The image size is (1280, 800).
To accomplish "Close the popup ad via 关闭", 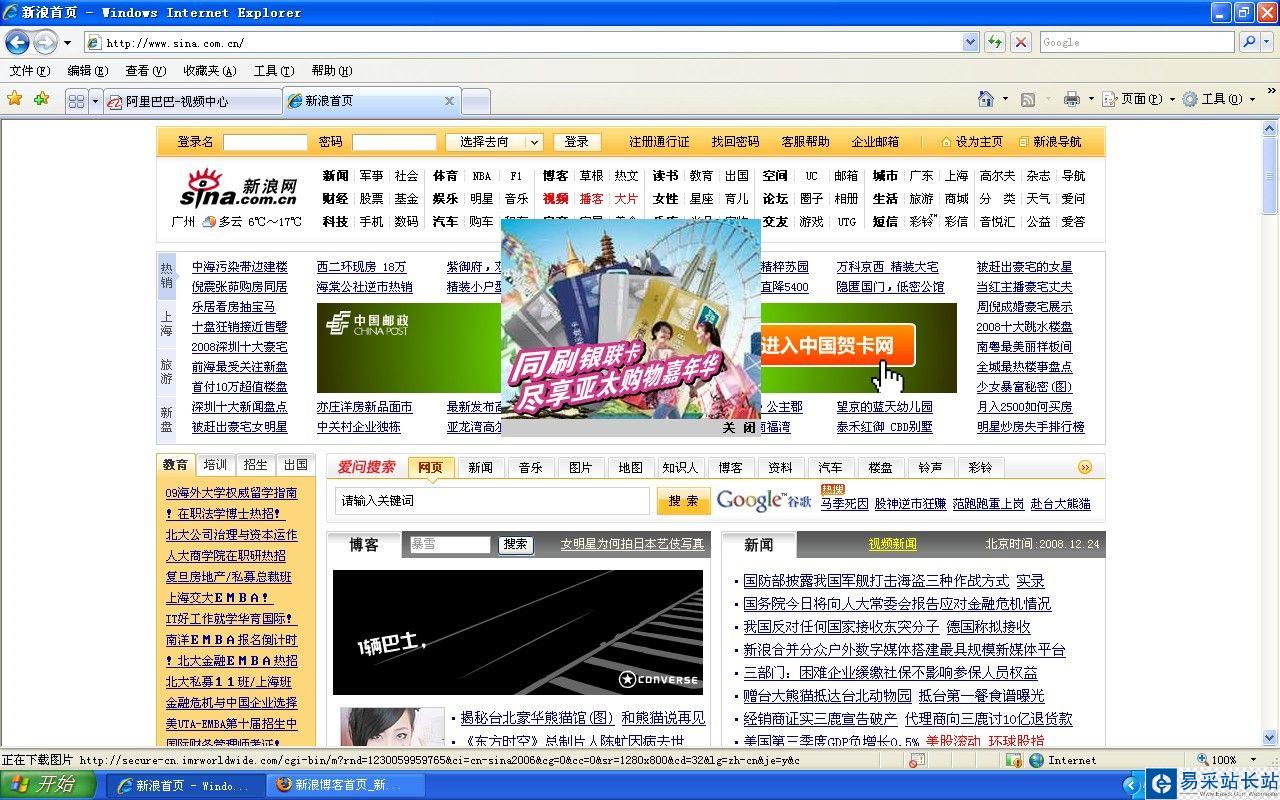I will point(740,427).
